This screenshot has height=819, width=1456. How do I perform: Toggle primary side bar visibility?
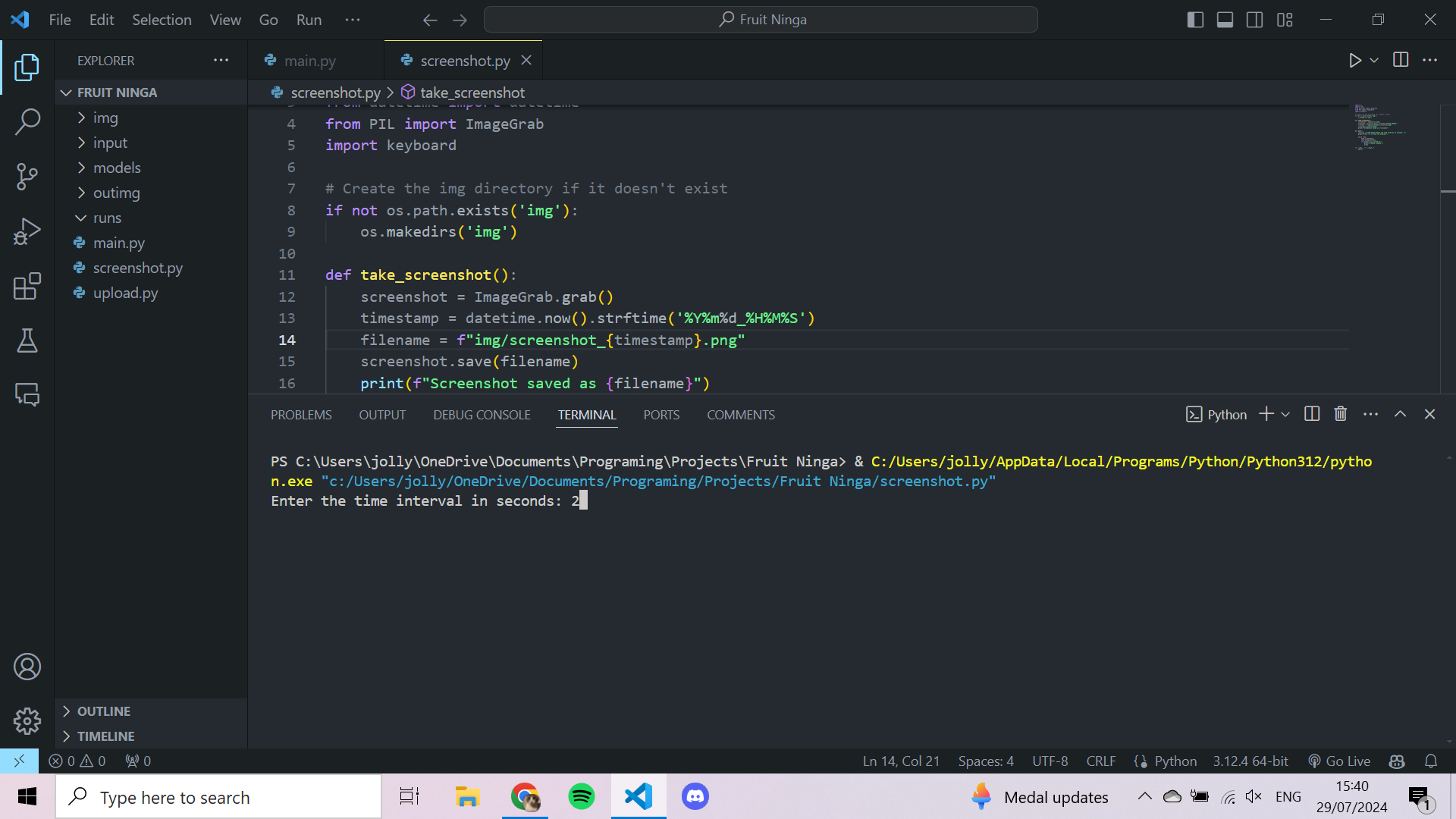[1195, 20]
